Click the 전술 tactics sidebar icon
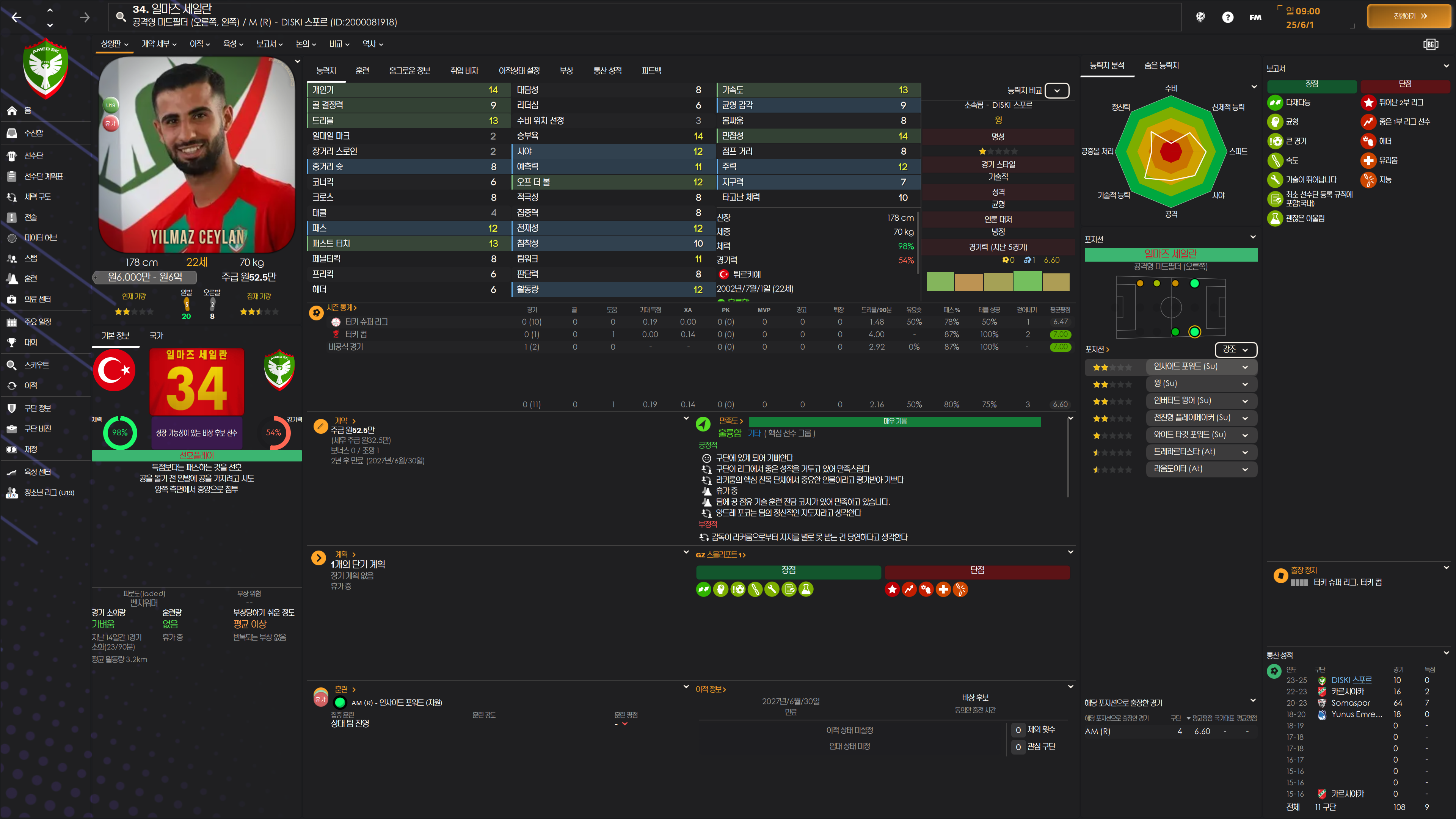 pyautogui.click(x=11, y=217)
